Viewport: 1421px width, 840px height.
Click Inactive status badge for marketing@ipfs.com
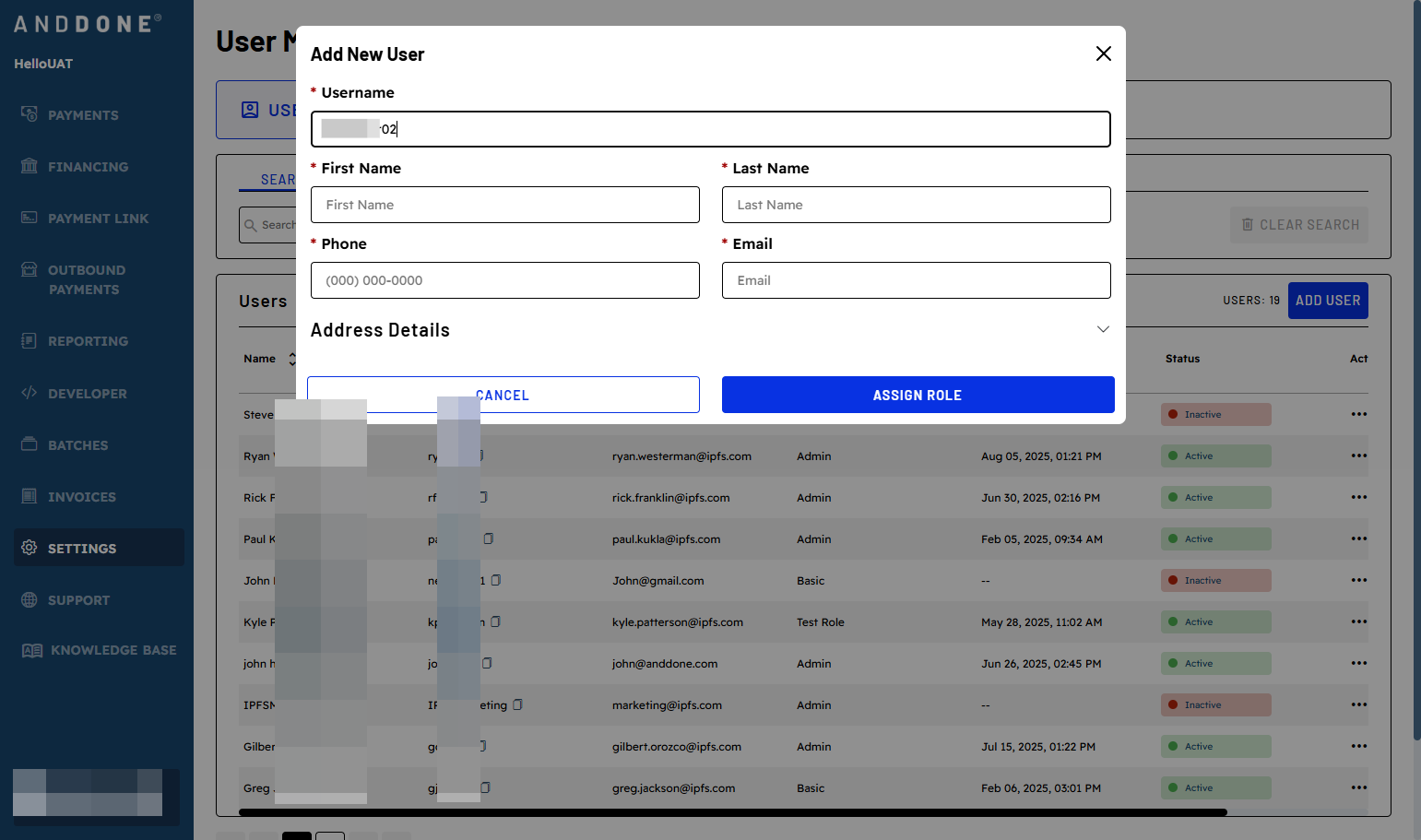1216,704
